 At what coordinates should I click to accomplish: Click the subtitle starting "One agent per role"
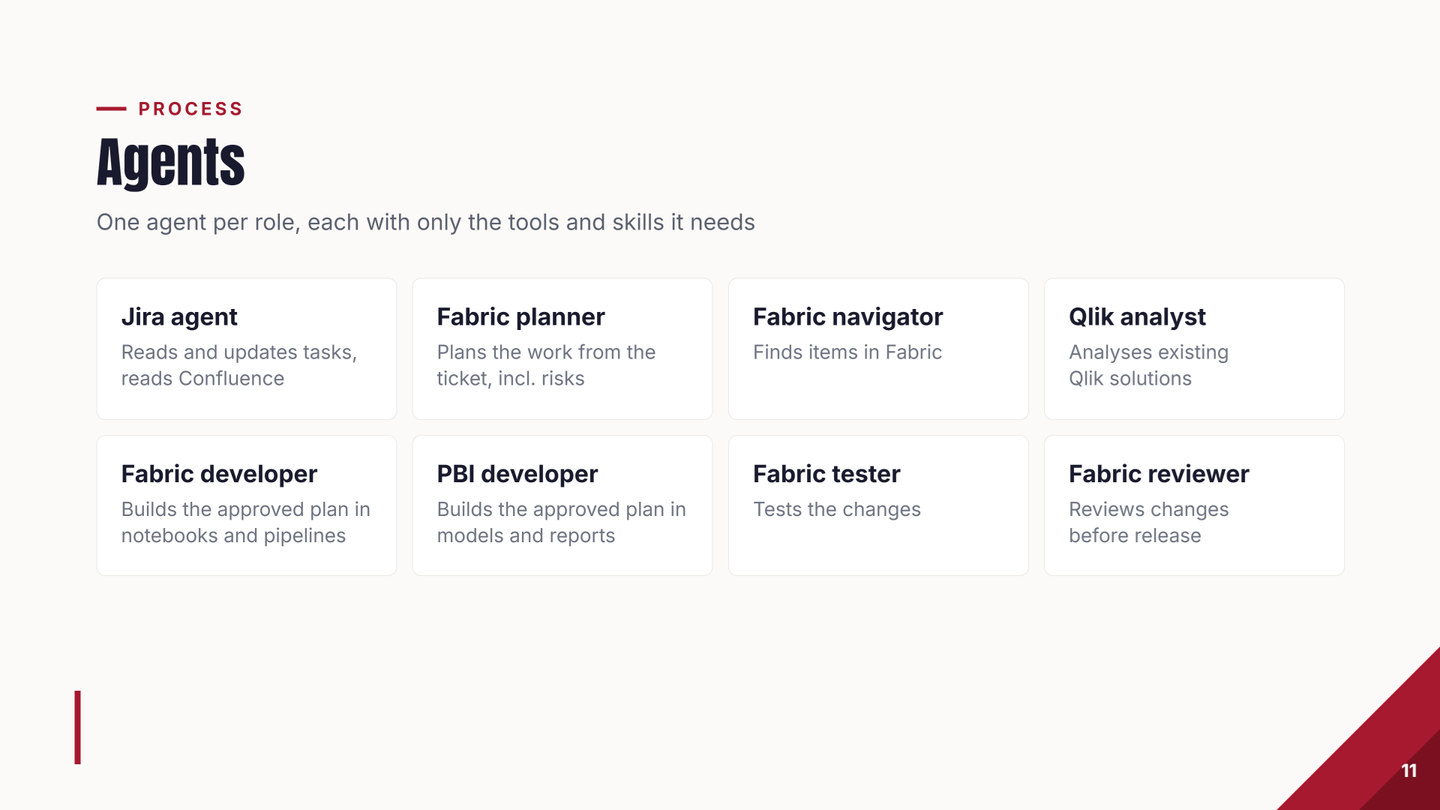426,222
